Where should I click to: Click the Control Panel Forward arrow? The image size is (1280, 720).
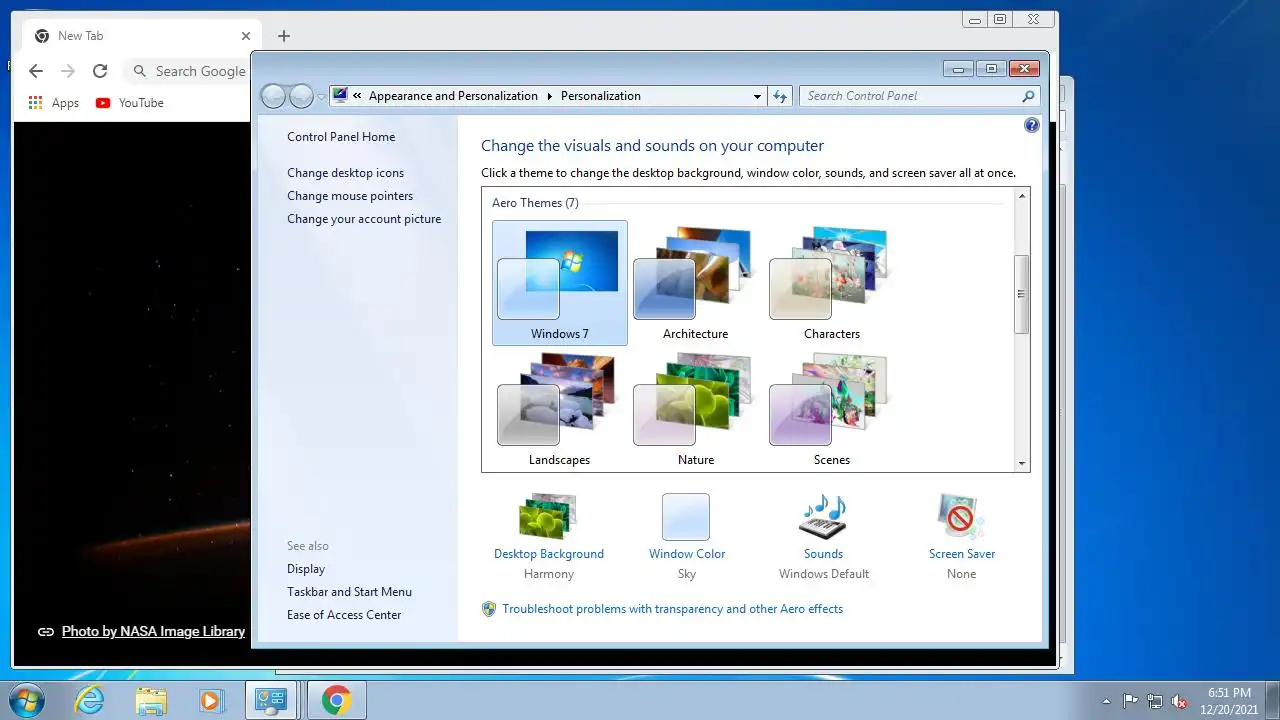point(301,96)
